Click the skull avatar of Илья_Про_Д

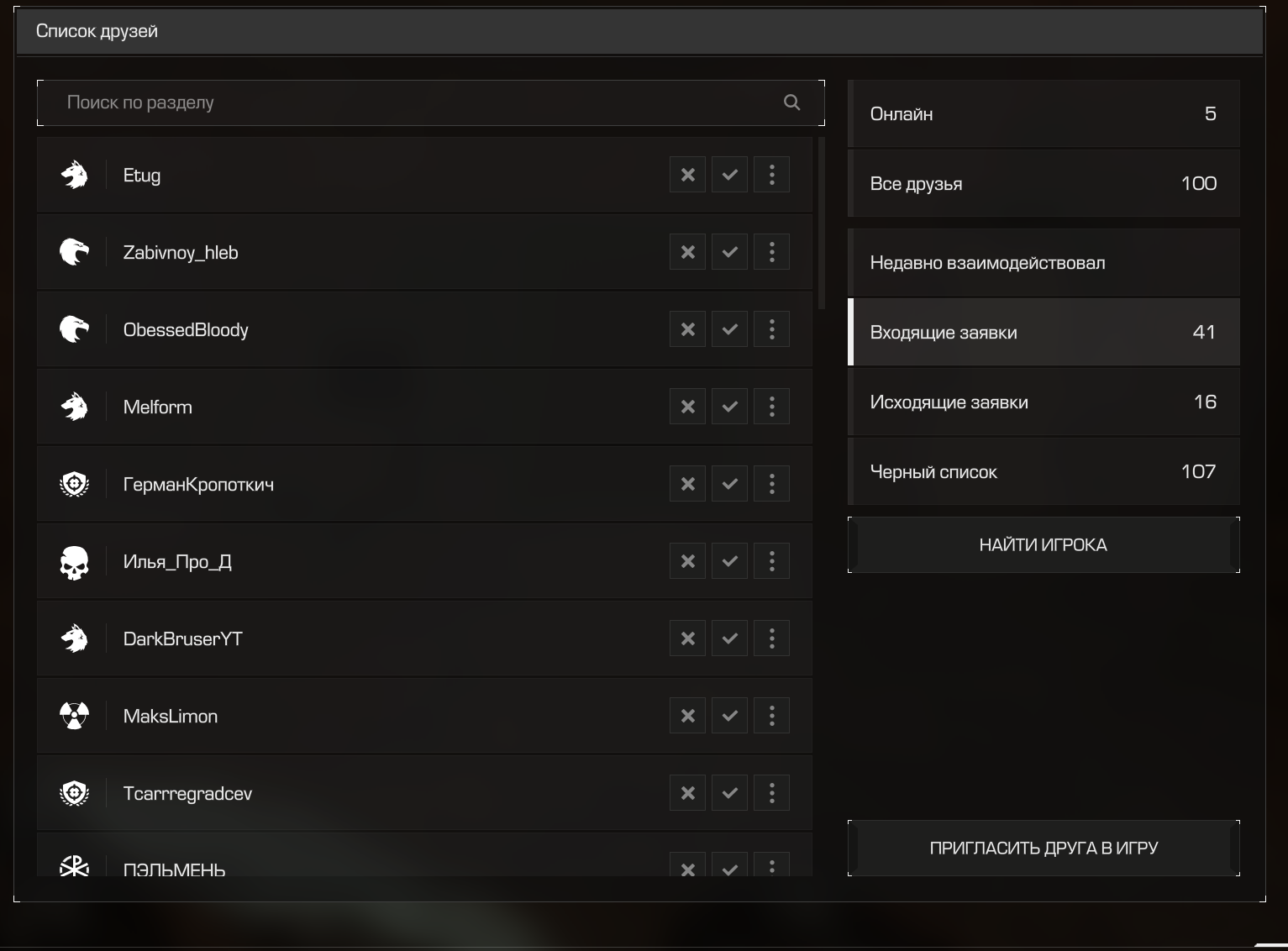point(74,561)
